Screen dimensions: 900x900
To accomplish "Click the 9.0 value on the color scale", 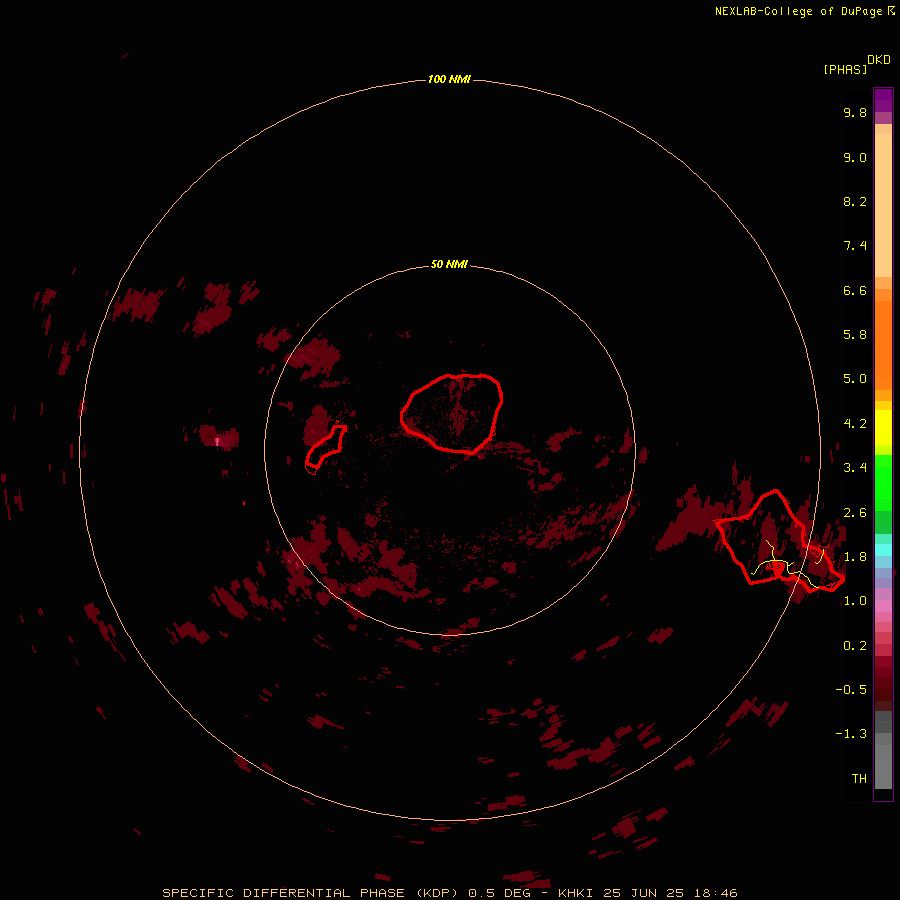I will coord(855,157).
